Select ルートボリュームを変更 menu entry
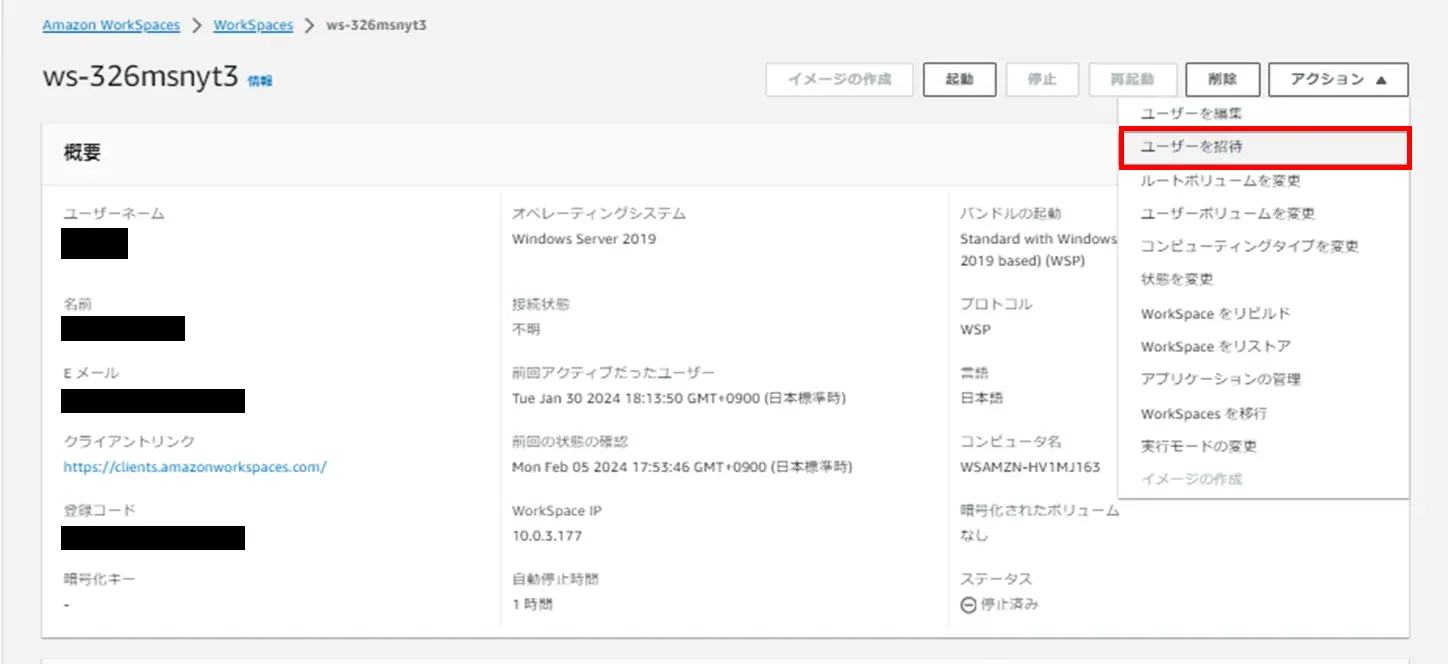 (1220, 181)
